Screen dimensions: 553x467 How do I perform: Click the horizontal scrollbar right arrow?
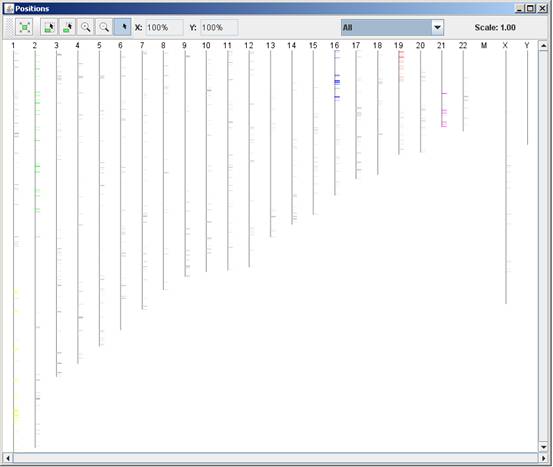point(543,458)
